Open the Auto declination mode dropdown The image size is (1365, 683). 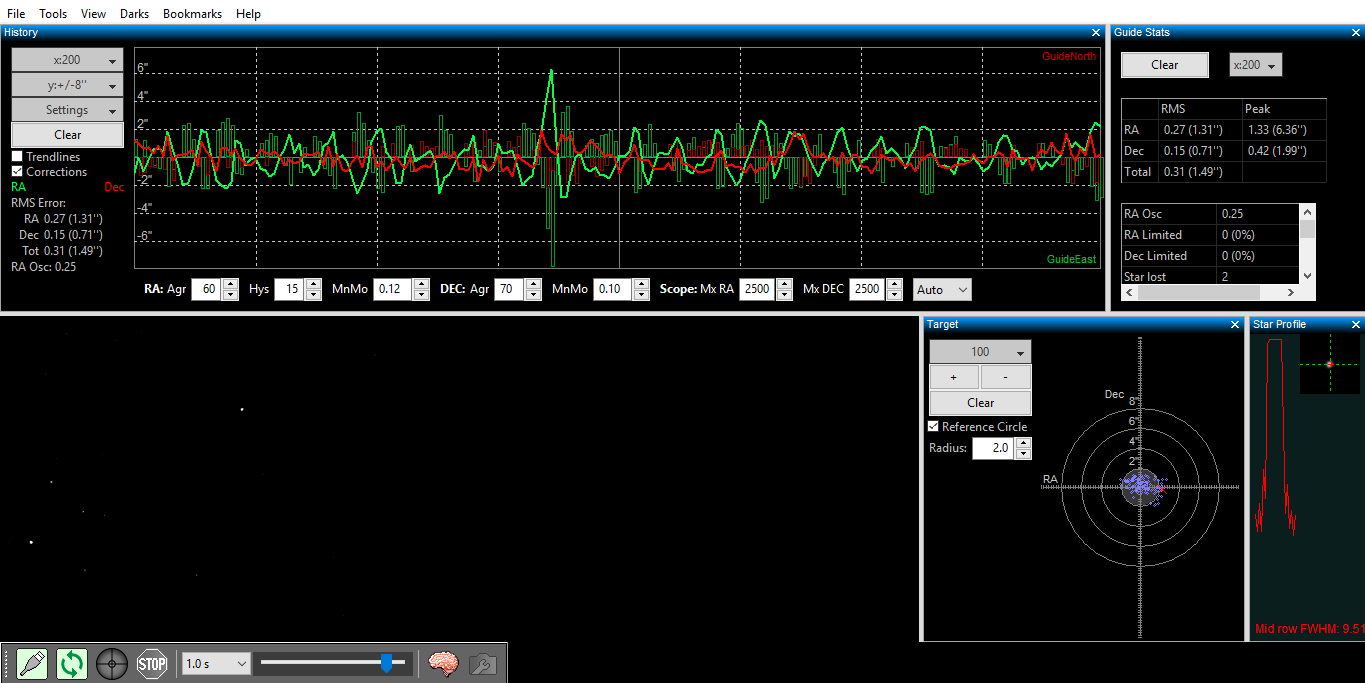(942, 289)
